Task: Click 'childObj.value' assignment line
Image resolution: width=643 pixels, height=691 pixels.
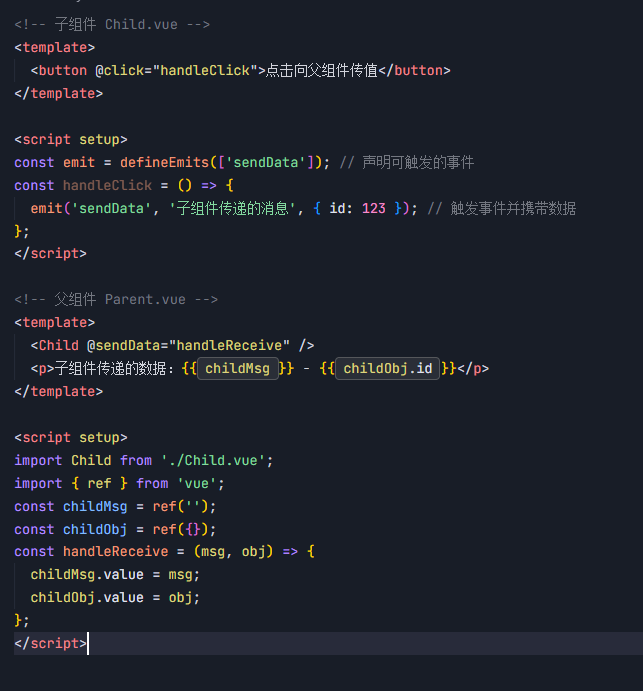Action: 115,598
